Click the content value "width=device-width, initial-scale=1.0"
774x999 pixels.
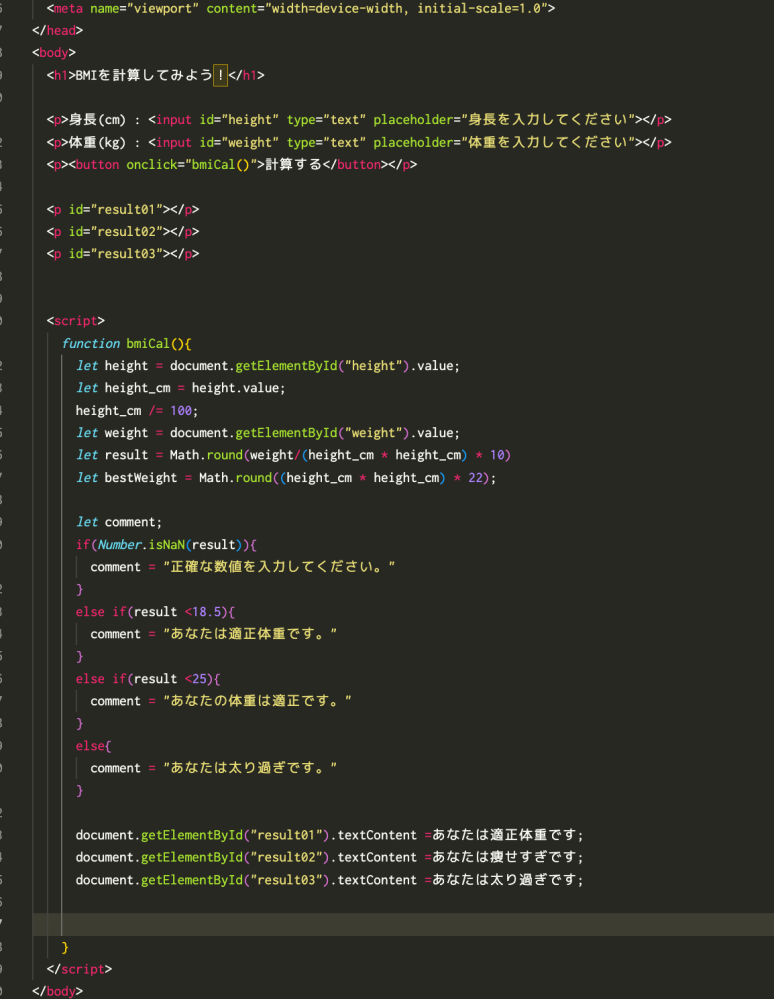coord(405,8)
